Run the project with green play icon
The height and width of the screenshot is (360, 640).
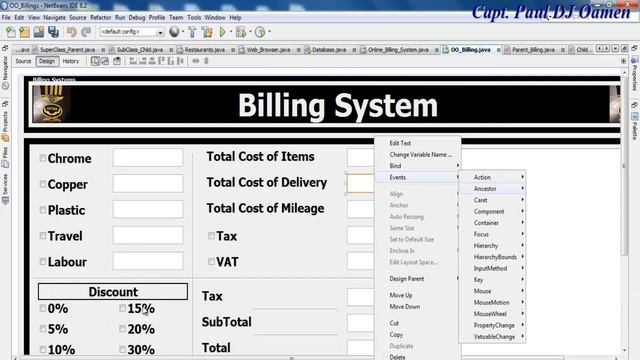222,32
